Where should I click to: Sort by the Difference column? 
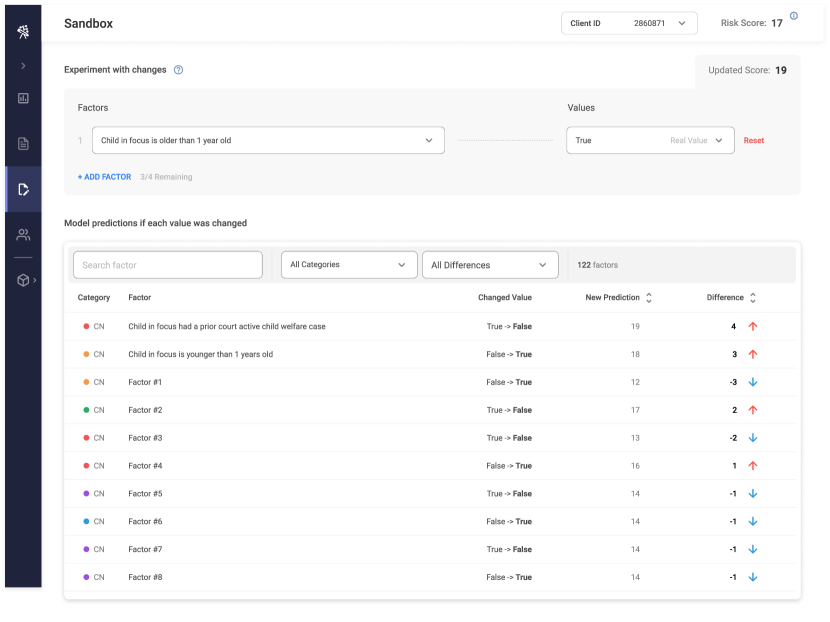pos(753,298)
